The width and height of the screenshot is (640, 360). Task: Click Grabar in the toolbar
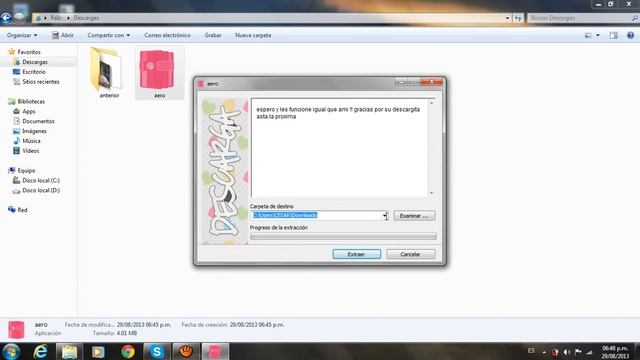pos(213,36)
